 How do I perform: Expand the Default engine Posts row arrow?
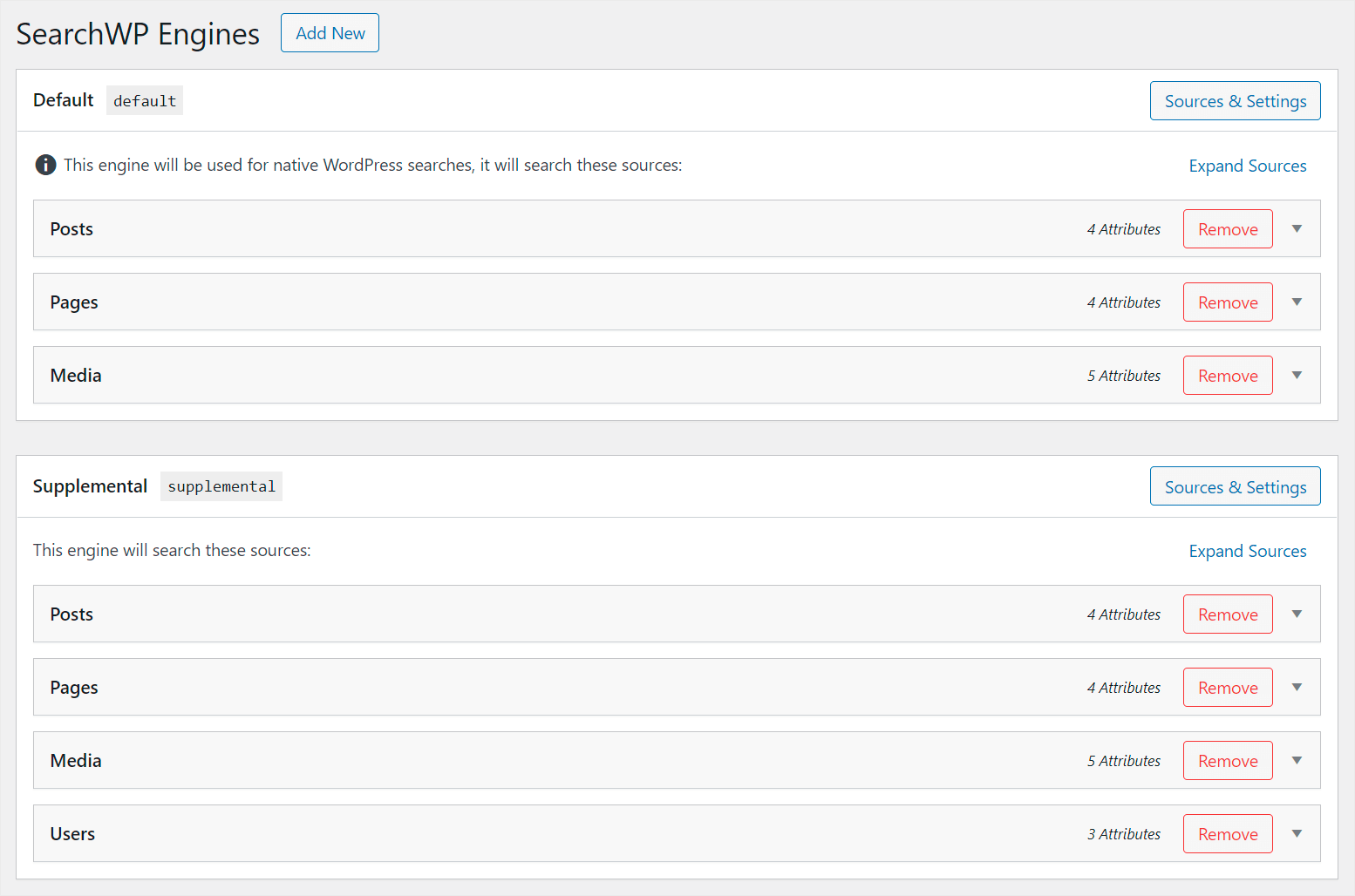click(x=1297, y=229)
